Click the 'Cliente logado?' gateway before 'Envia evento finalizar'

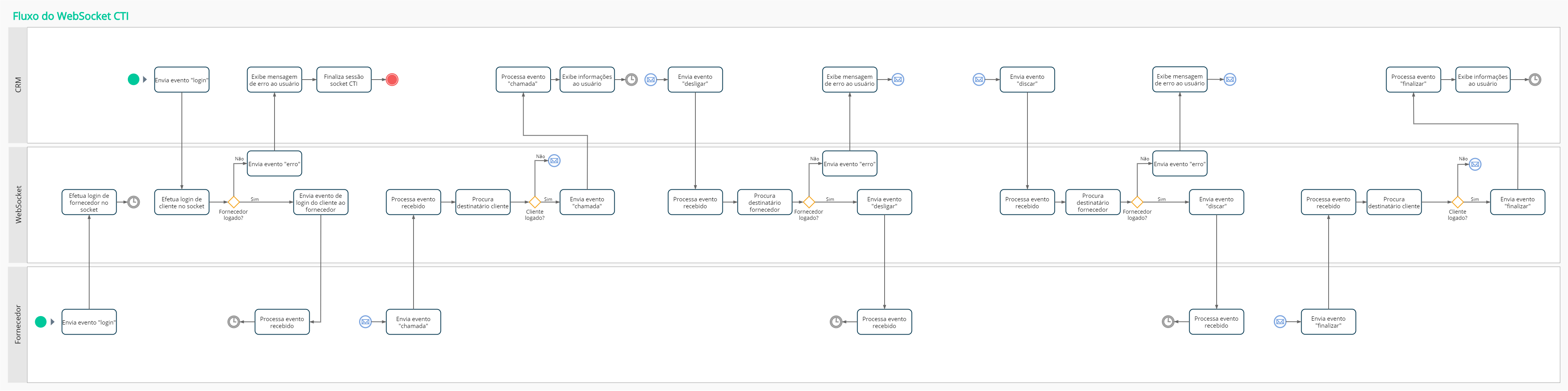click(1457, 202)
